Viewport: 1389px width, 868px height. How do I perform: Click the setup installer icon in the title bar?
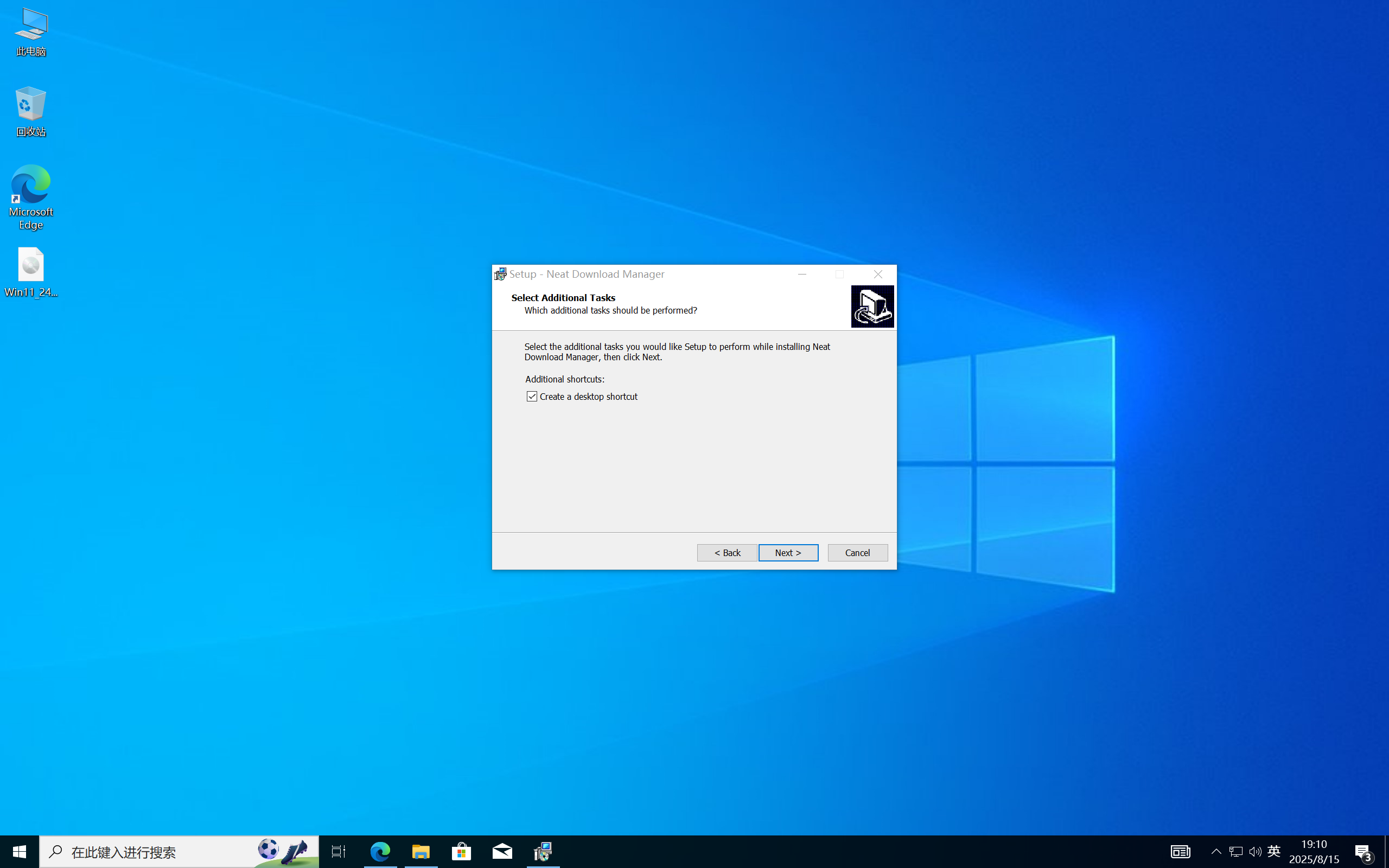[500, 275]
